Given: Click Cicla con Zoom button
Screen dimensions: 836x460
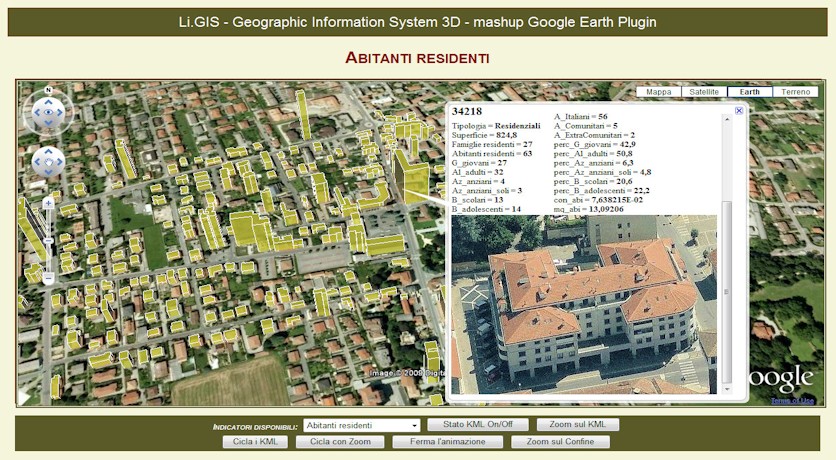Looking at the screenshot, I should 340,441.
